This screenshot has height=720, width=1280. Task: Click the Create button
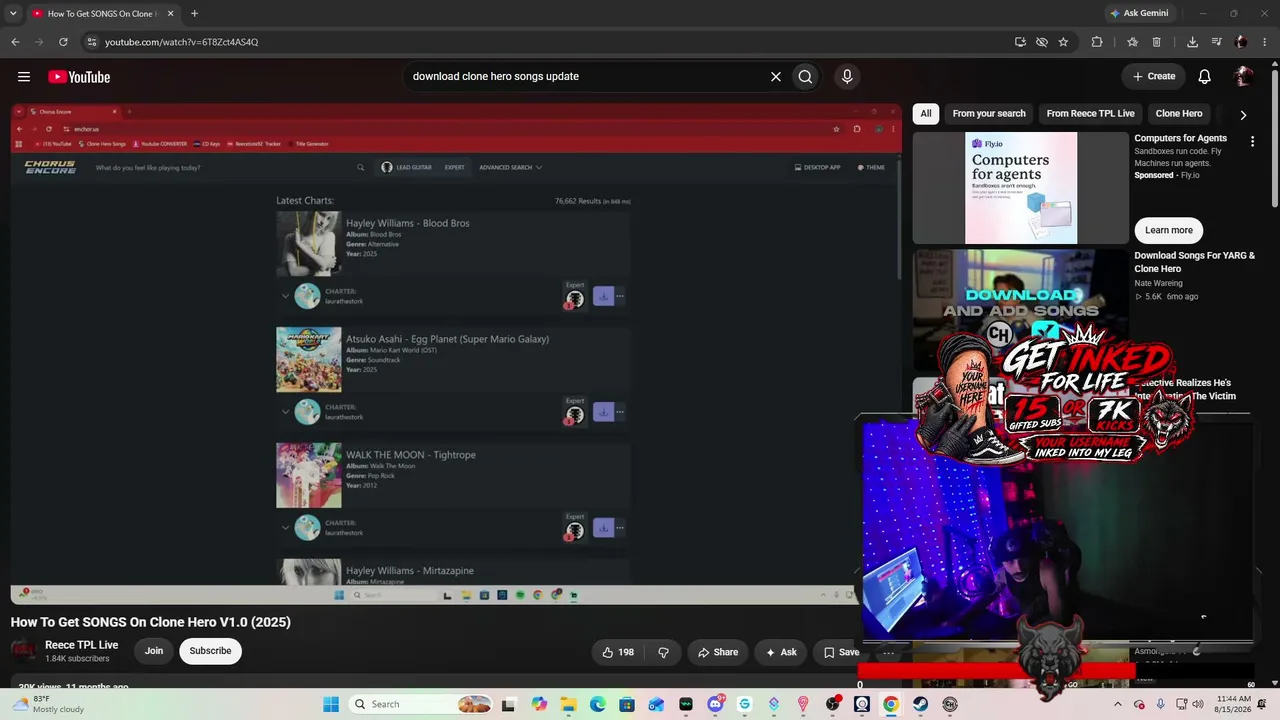1153,76
